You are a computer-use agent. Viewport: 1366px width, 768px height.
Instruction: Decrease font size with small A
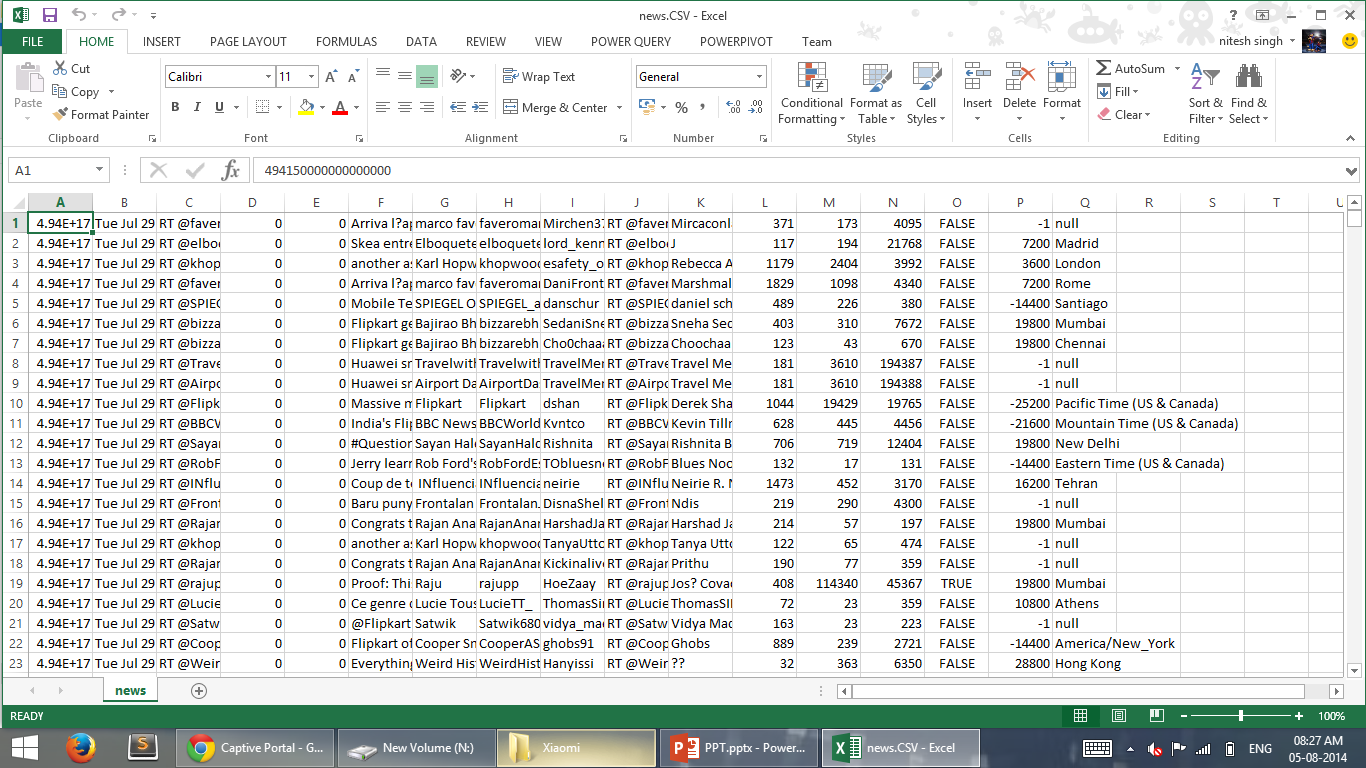point(354,77)
